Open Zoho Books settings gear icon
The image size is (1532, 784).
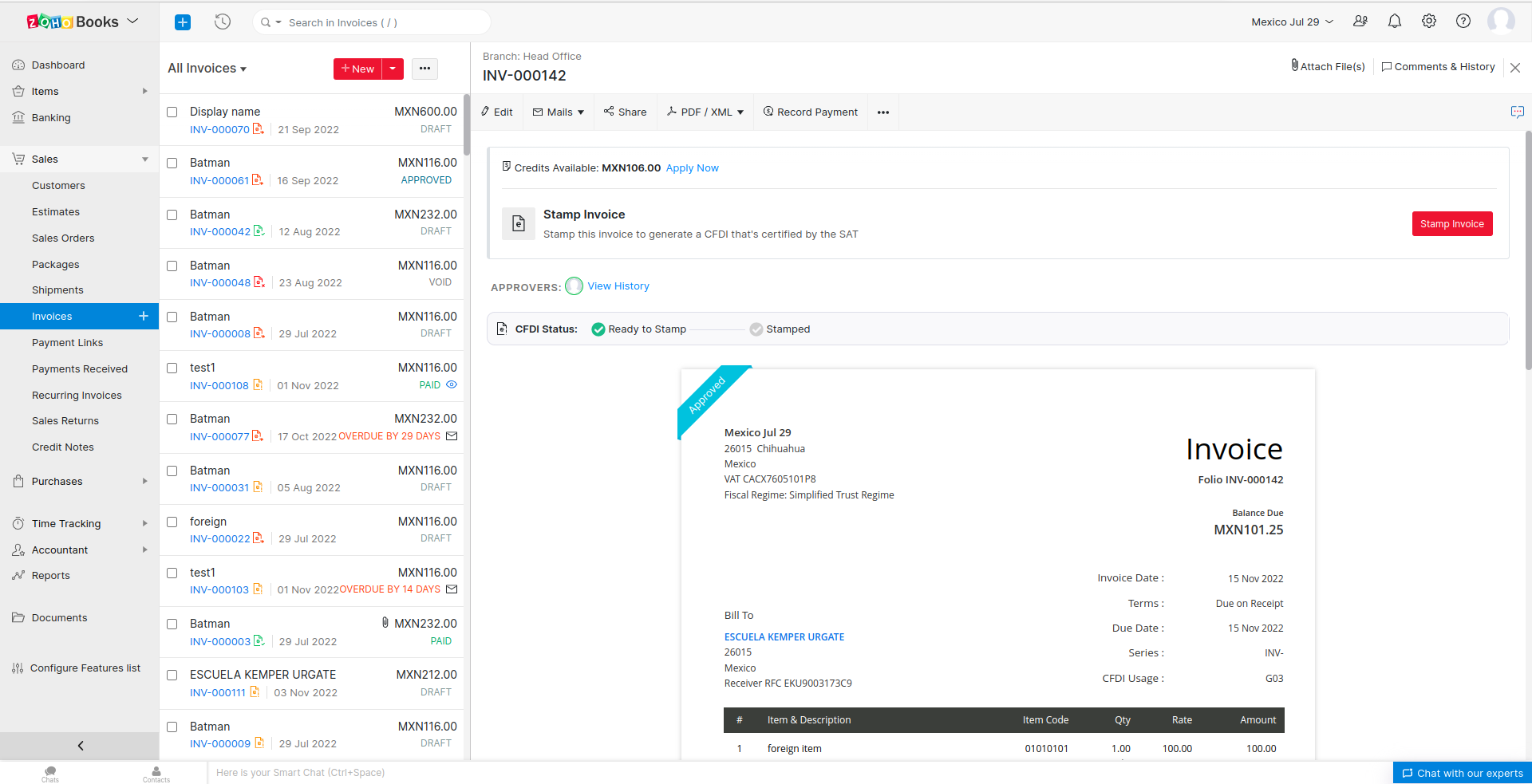(1429, 21)
